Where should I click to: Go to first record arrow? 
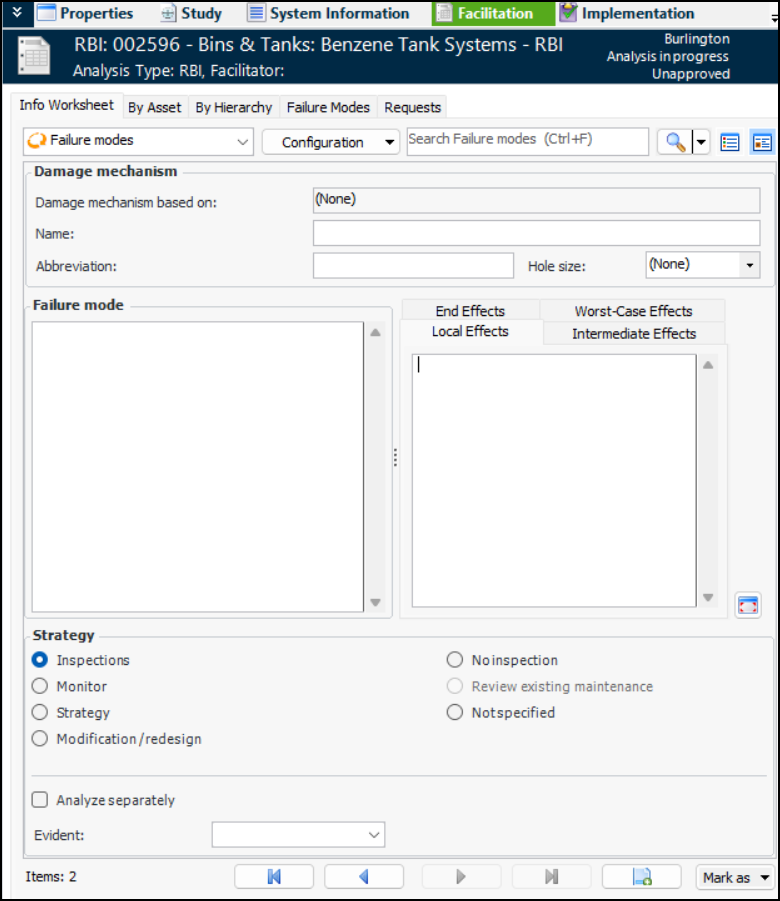[274, 877]
